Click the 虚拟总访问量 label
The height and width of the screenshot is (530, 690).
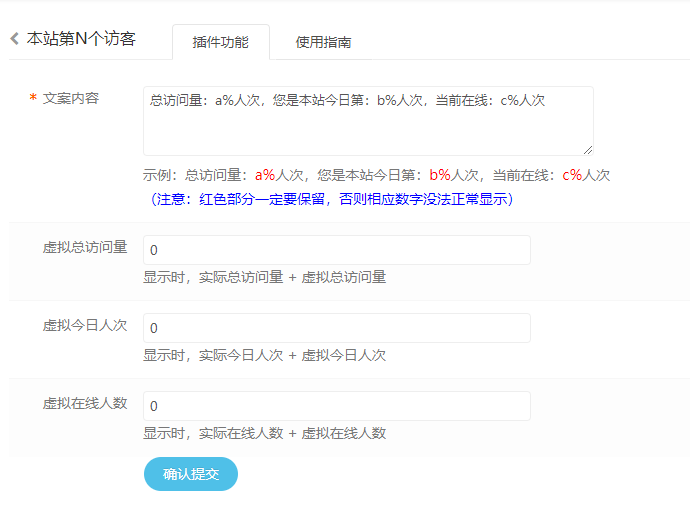(85, 248)
